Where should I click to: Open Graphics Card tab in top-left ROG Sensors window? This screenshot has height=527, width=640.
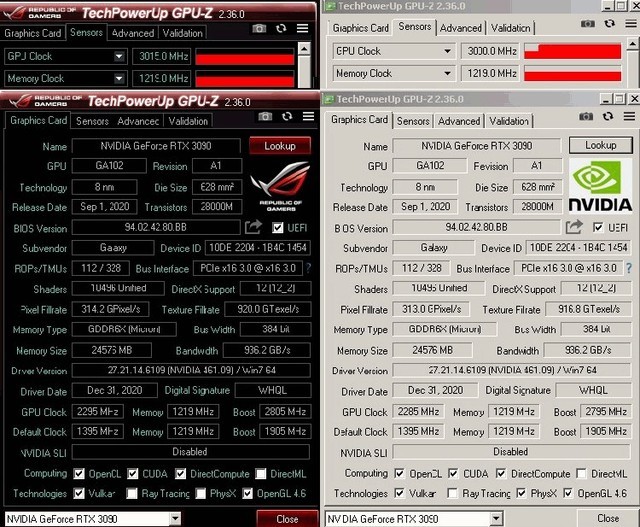(33, 33)
